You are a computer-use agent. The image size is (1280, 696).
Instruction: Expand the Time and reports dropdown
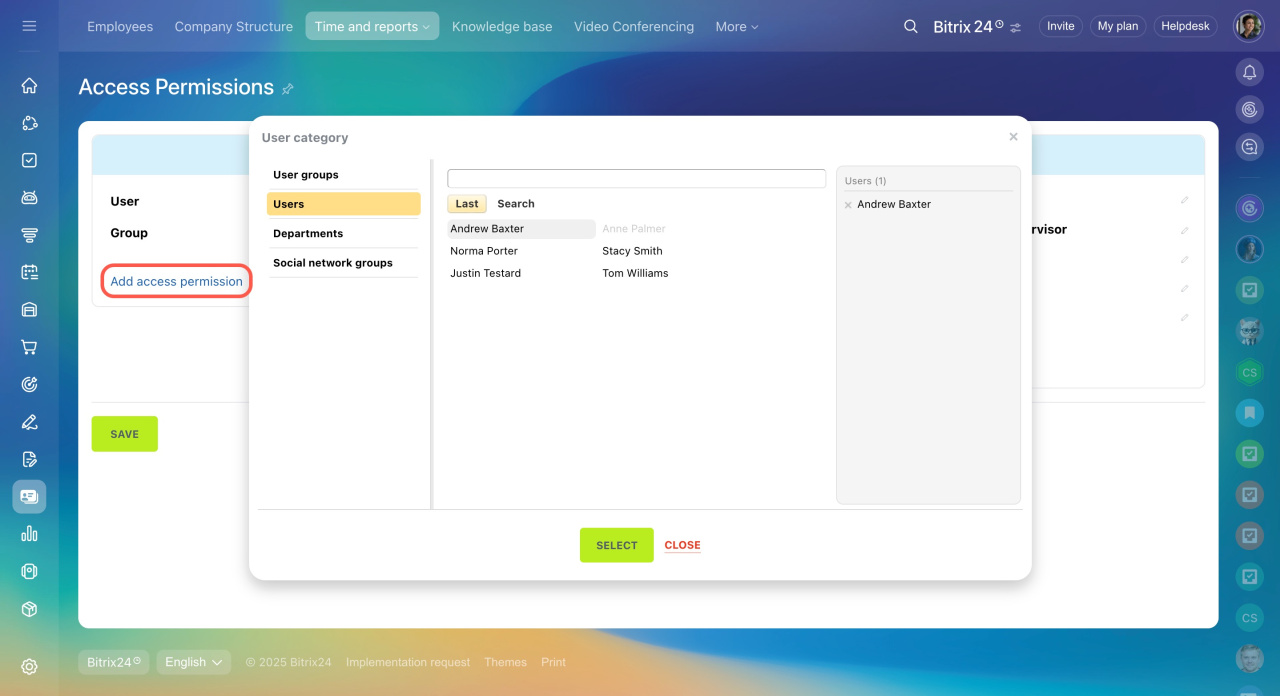coord(372,27)
